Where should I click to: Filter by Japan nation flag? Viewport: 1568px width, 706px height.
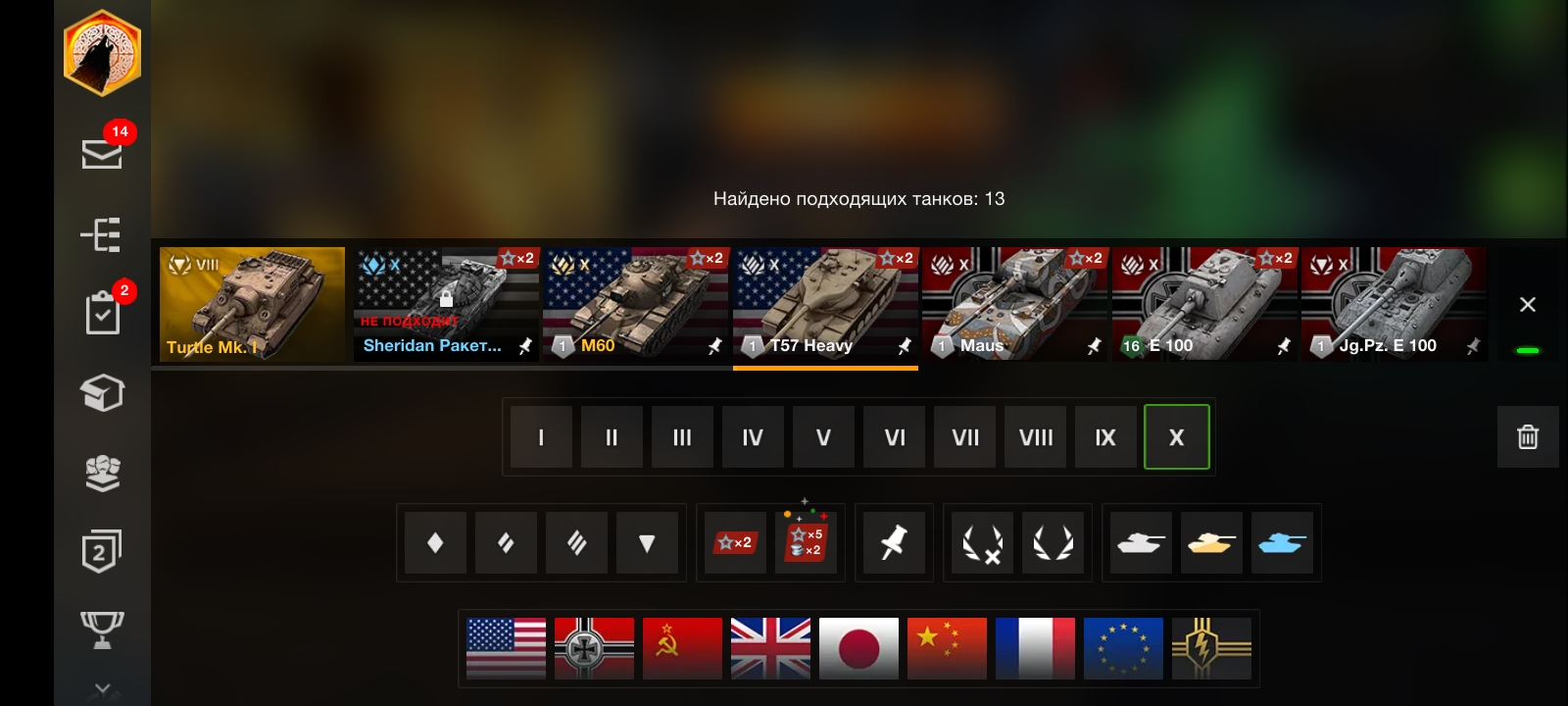858,648
